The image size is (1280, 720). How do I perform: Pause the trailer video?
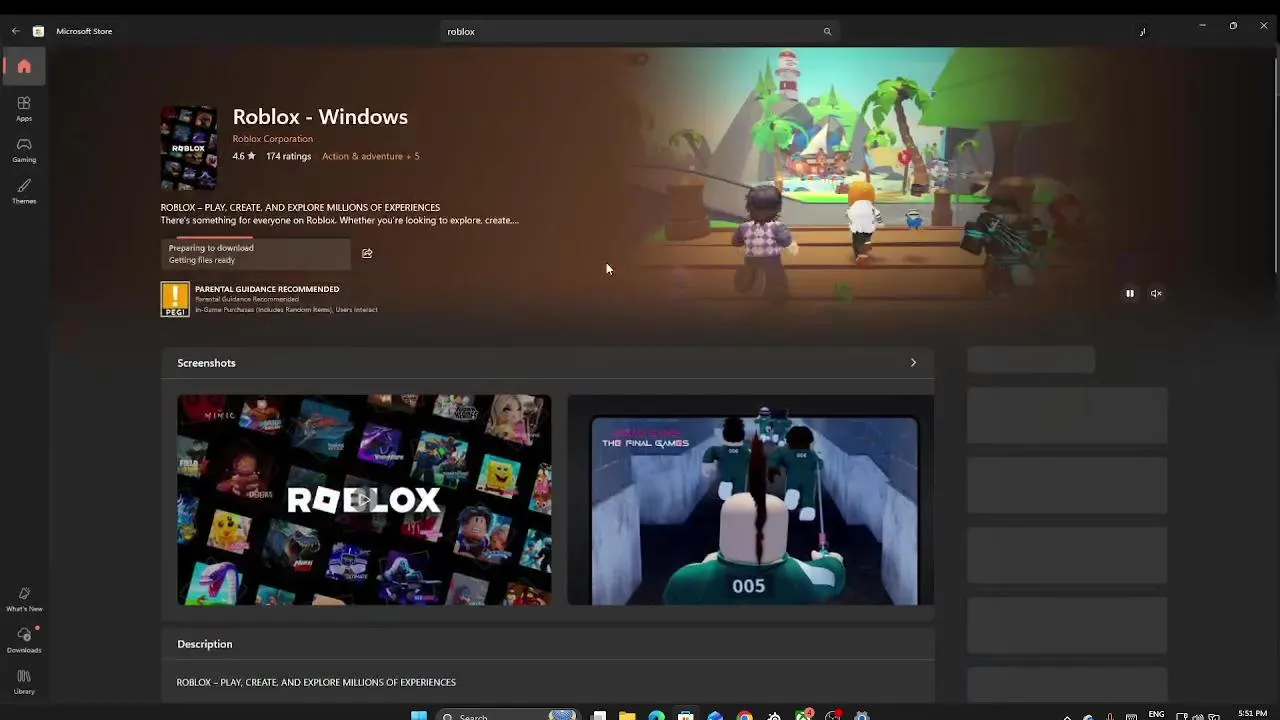tap(1130, 293)
